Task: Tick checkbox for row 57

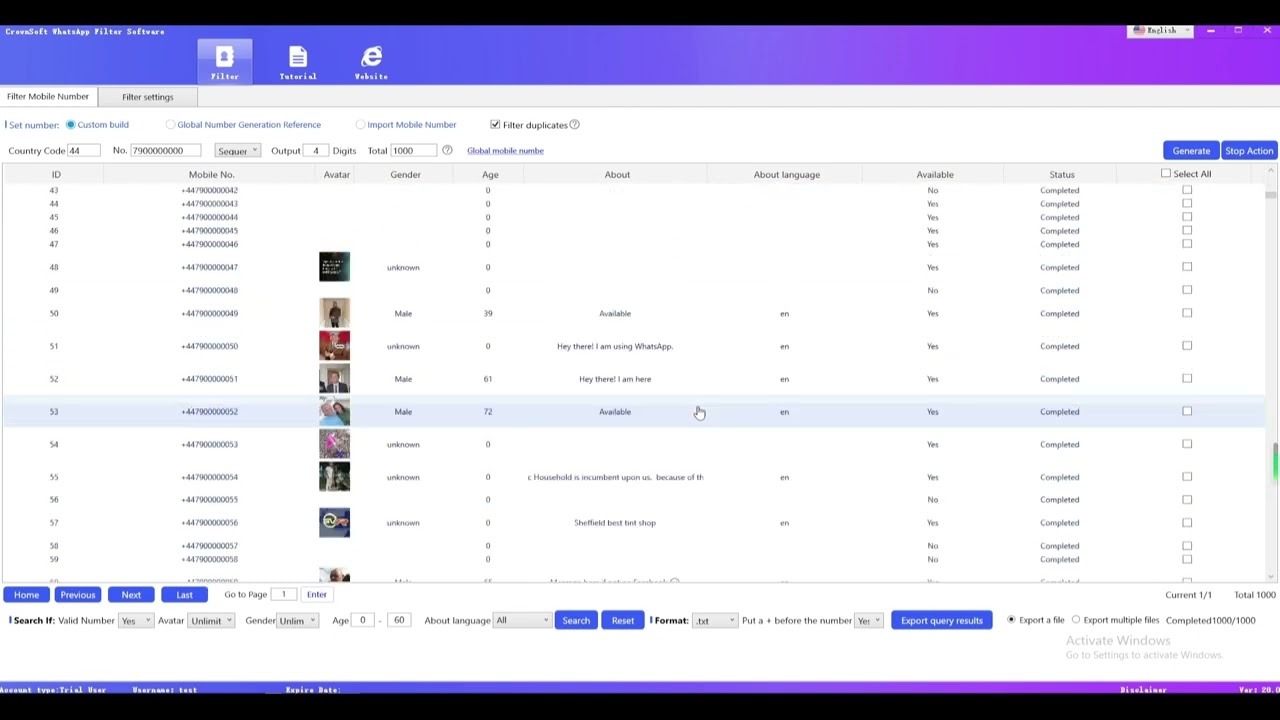Action: pos(1187,522)
